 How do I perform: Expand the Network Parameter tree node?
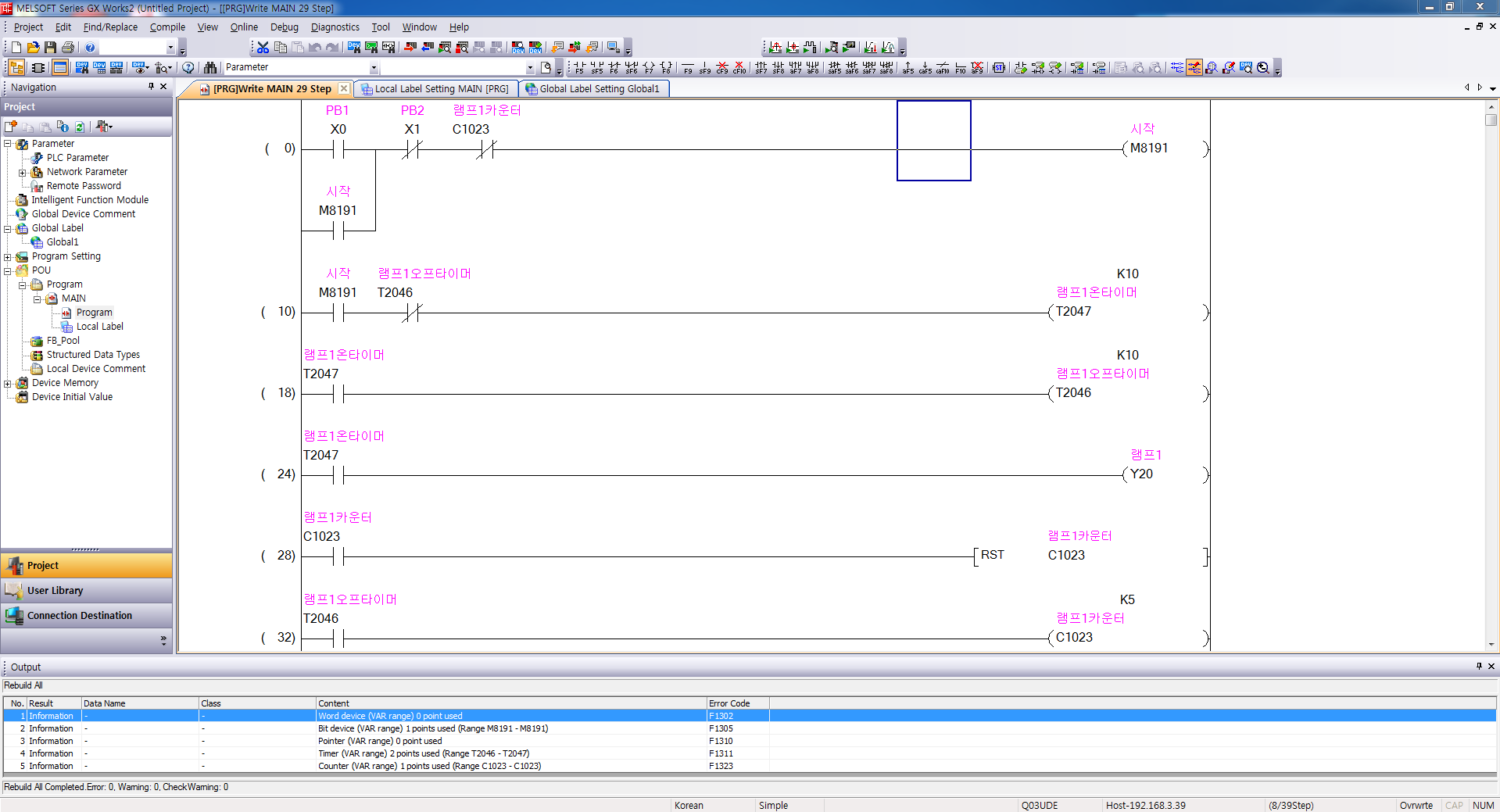click(23, 172)
